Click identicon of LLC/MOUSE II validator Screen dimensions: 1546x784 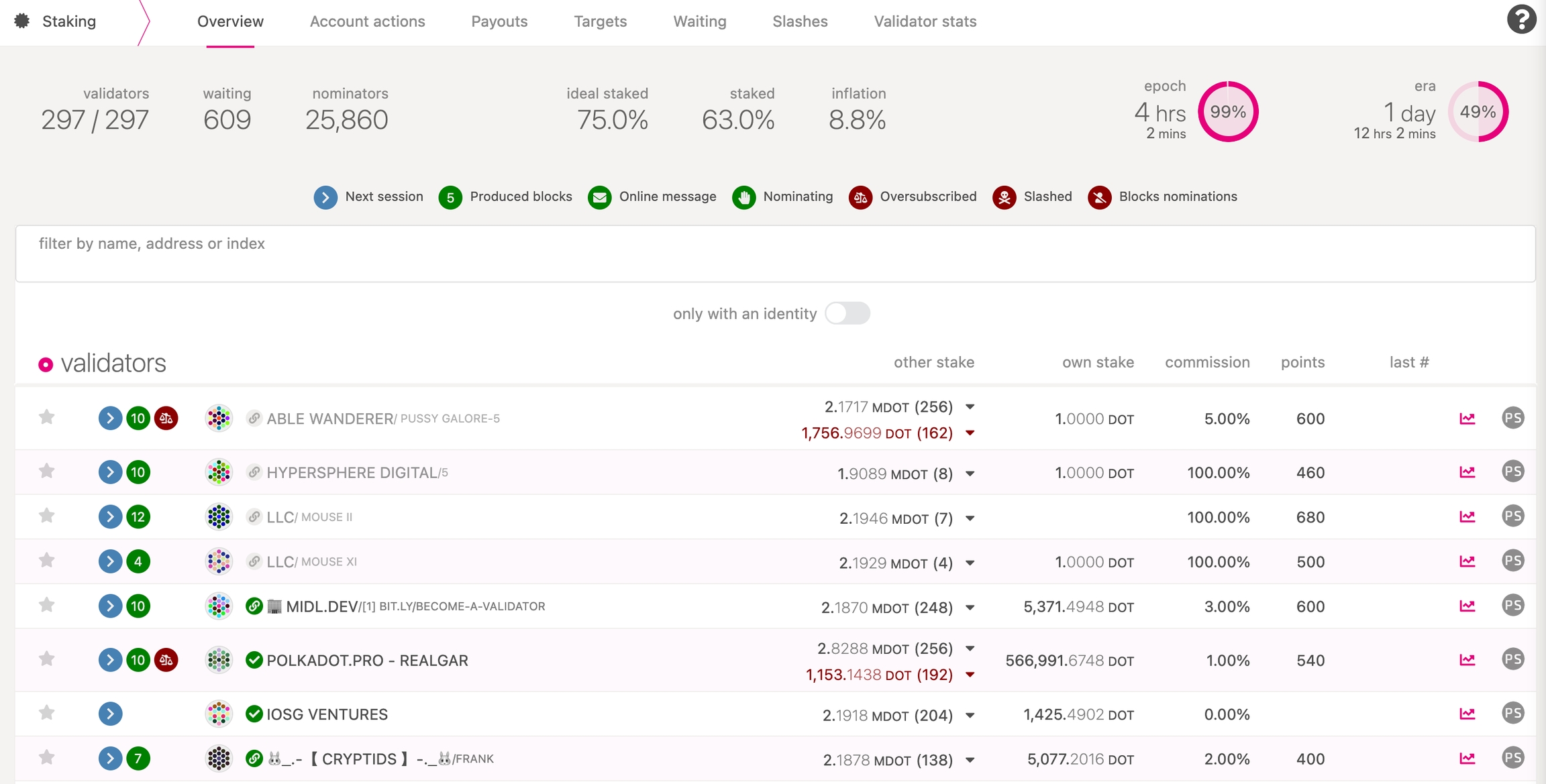(219, 516)
